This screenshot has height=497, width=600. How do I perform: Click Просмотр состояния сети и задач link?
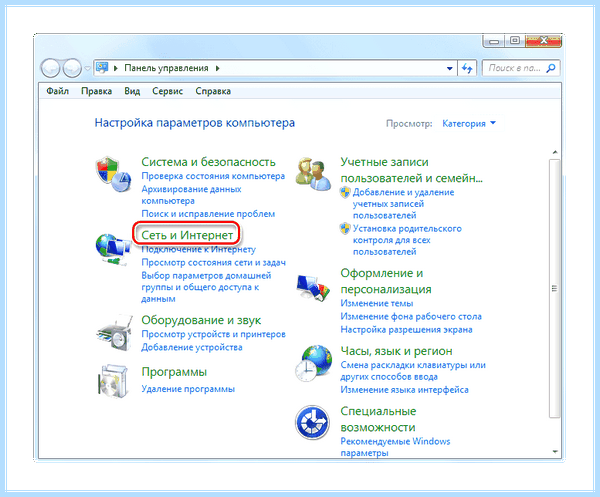pos(214,262)
